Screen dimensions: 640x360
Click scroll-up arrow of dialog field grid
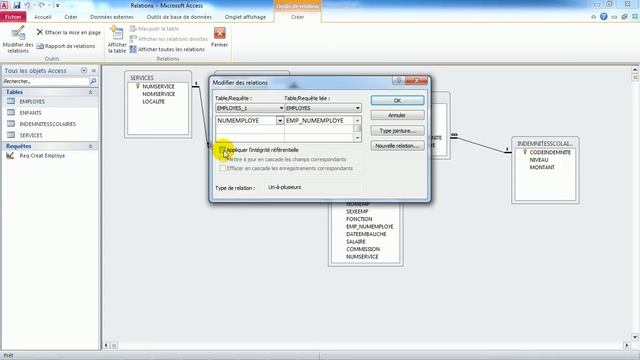pyautogui.click(x=358, y=120)
